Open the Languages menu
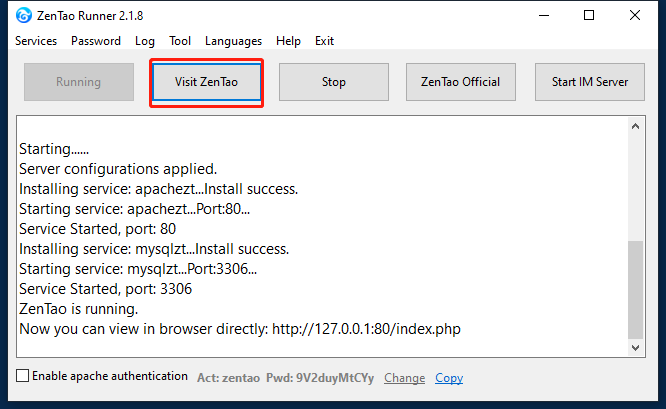 point(233,41)
